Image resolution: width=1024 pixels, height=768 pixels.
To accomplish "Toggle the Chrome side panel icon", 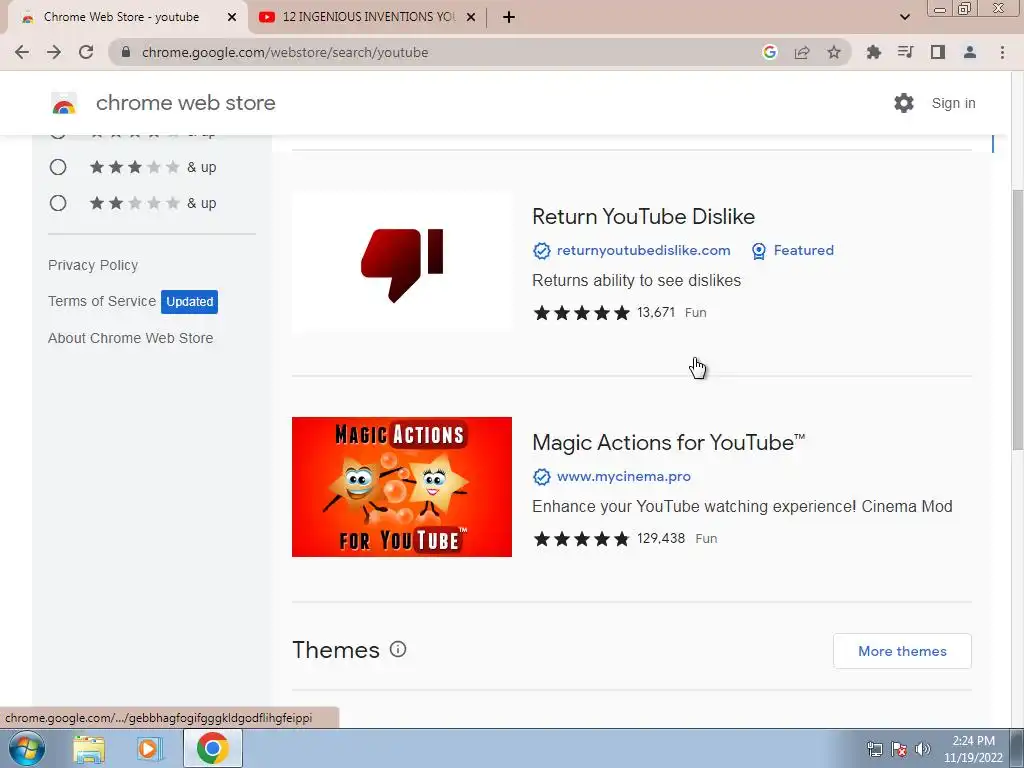I will pos(938,52).
